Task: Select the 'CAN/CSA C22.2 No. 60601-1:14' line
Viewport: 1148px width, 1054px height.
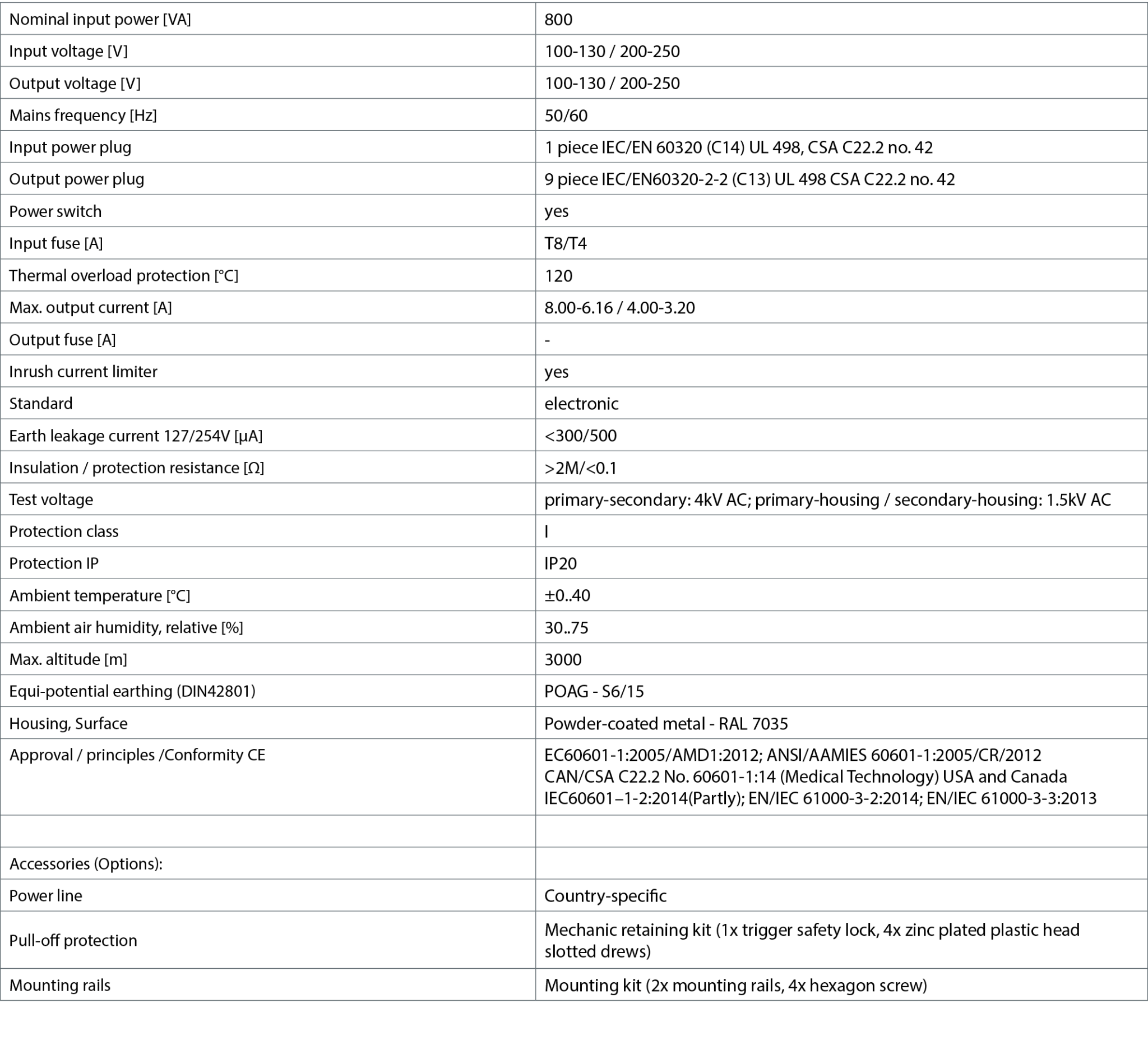Action: click(x=806, y=777)
